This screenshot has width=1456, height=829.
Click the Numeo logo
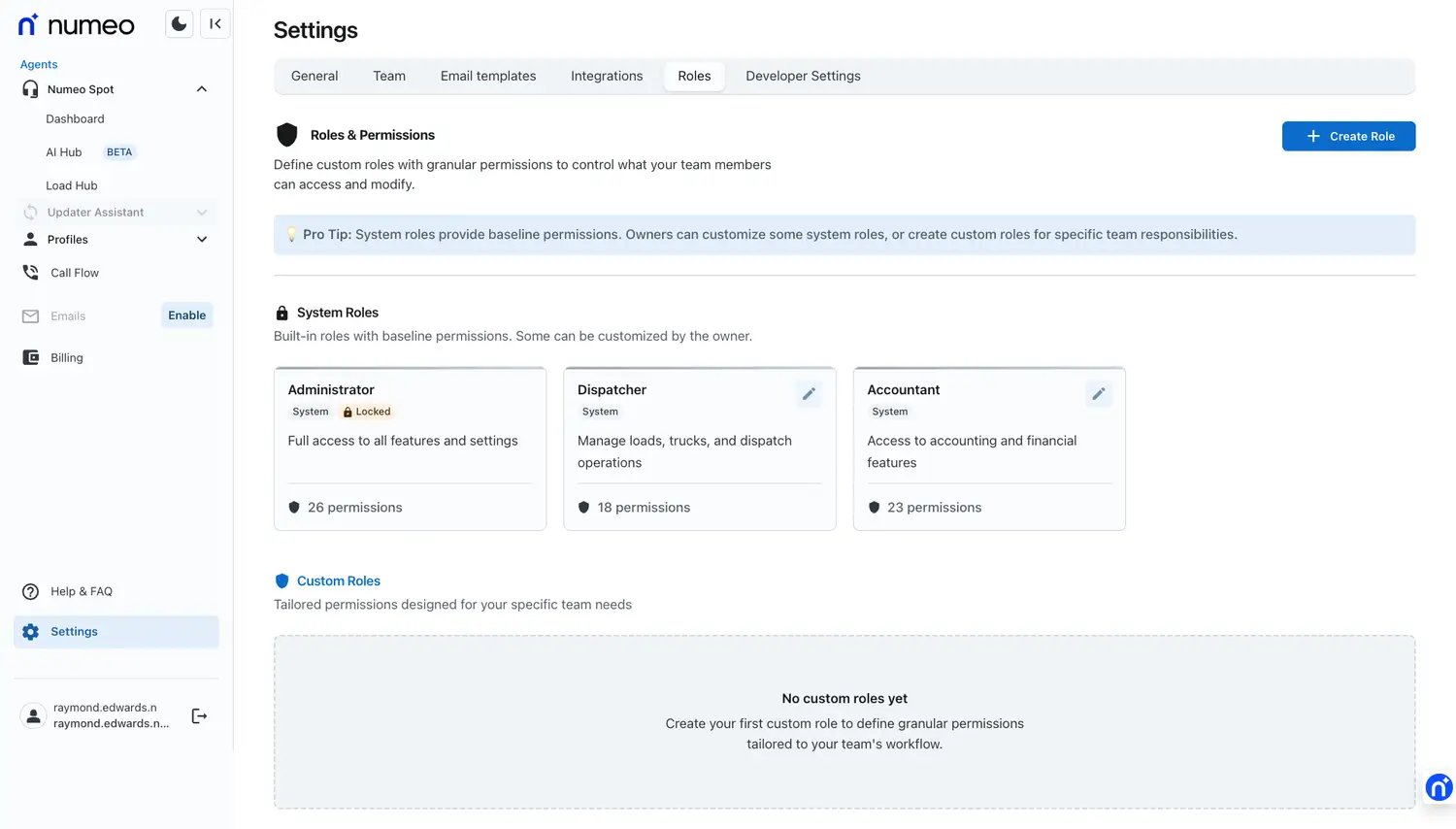point(77,25)
